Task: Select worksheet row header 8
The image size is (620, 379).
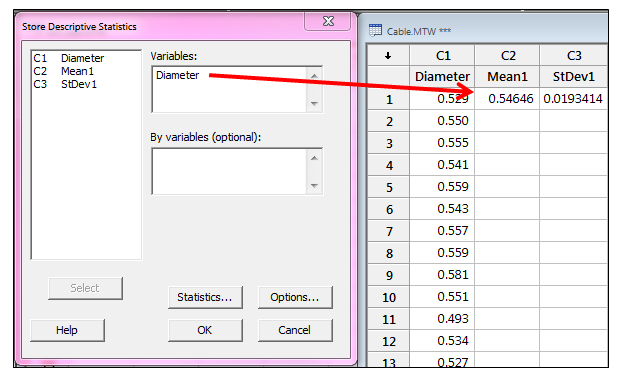Action: point(389,253)
